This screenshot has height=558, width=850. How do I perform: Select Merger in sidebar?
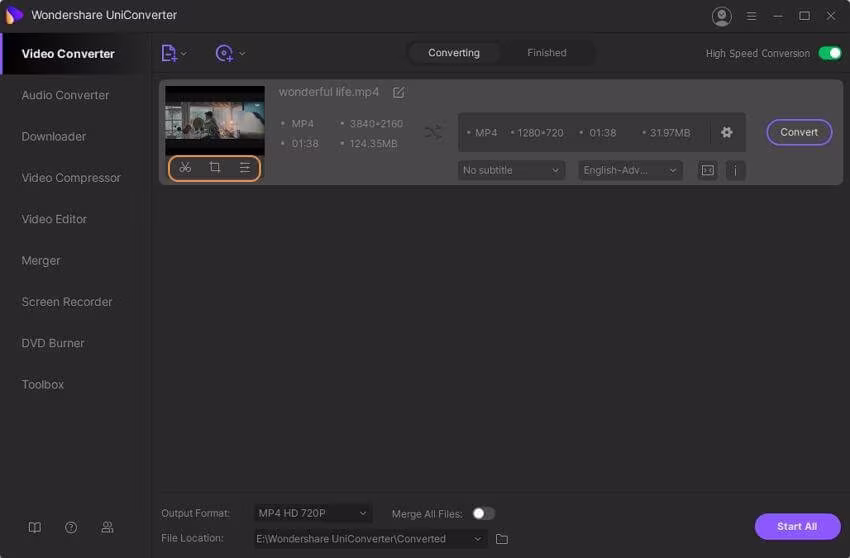(41, 261)
